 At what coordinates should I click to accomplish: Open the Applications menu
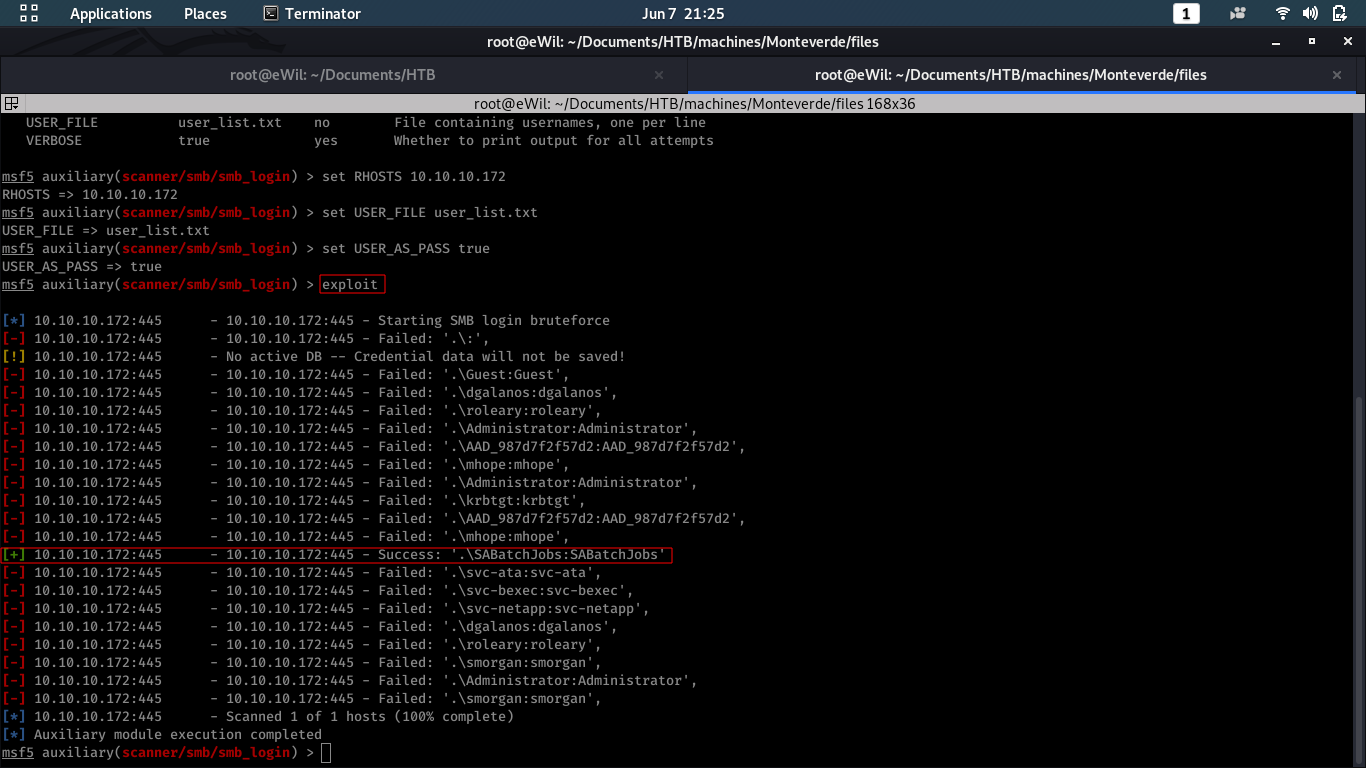coord(111,13)
